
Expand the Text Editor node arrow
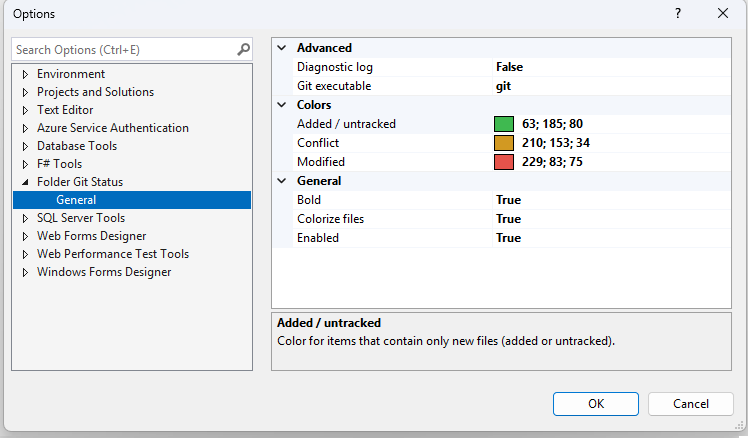coord(25,111)
